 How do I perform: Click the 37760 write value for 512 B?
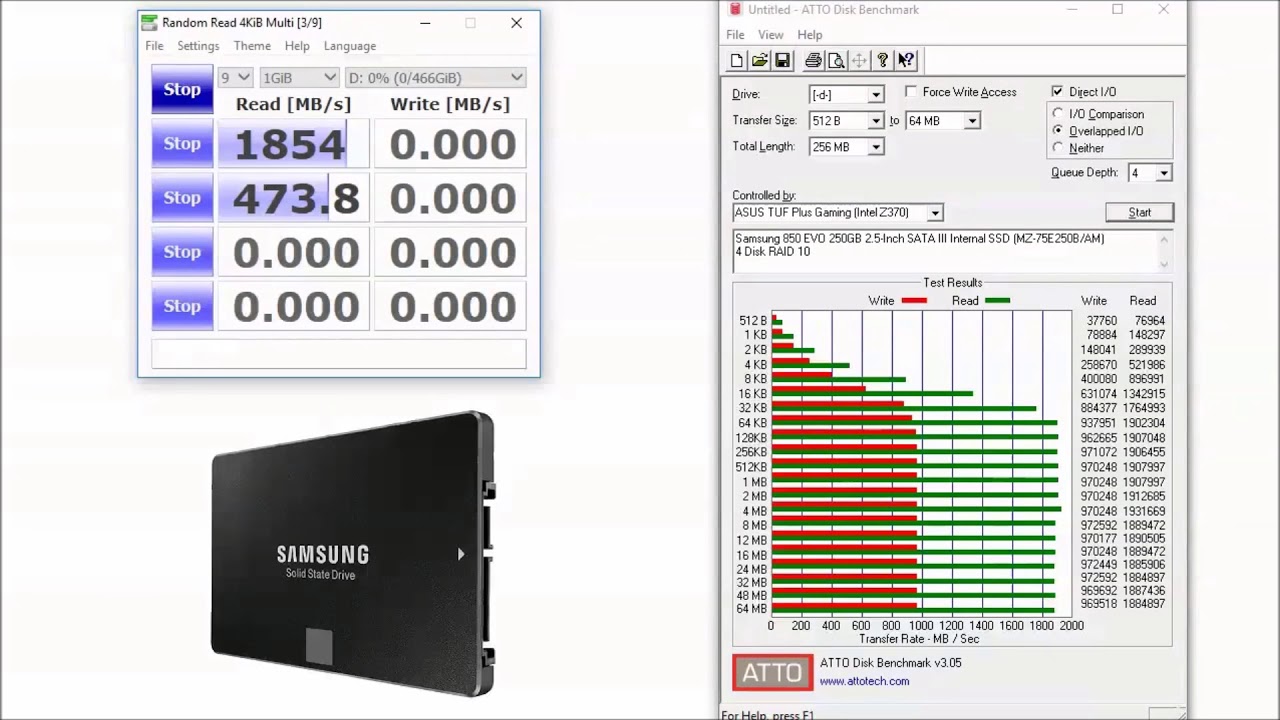[1101, 321]
